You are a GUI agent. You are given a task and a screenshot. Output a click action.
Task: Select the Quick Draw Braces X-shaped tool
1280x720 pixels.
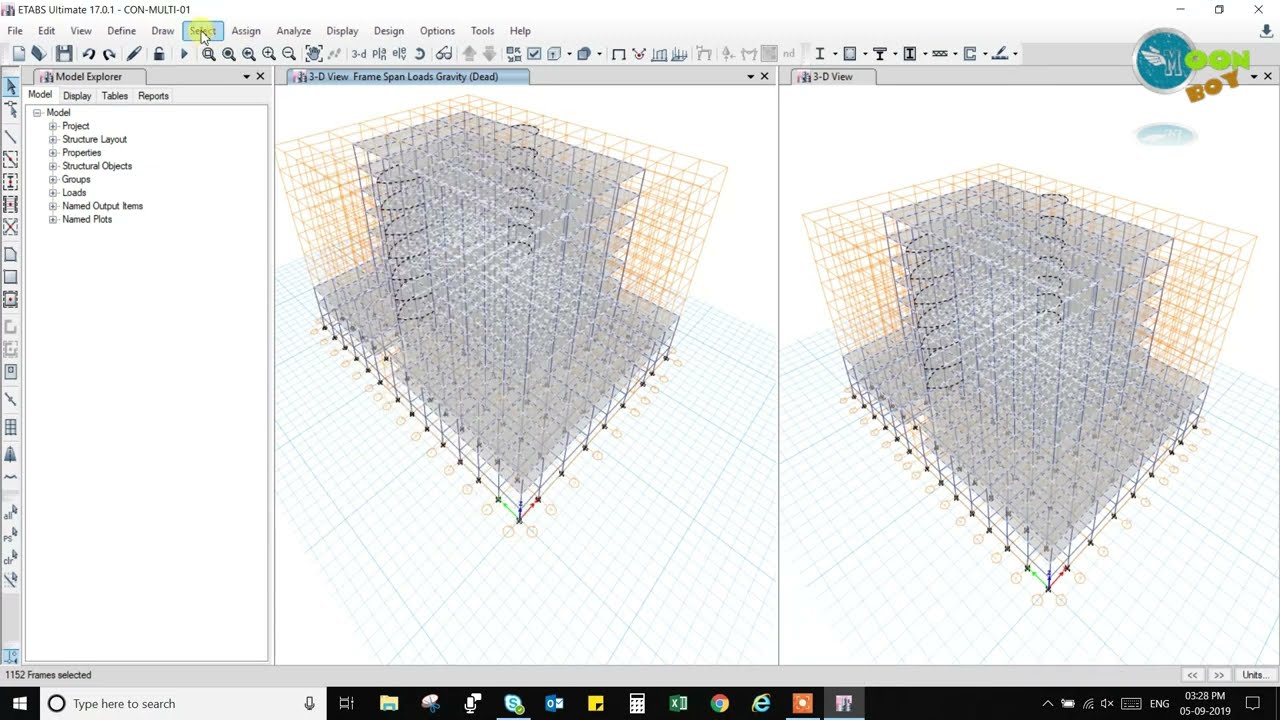(x=11, y=227)
